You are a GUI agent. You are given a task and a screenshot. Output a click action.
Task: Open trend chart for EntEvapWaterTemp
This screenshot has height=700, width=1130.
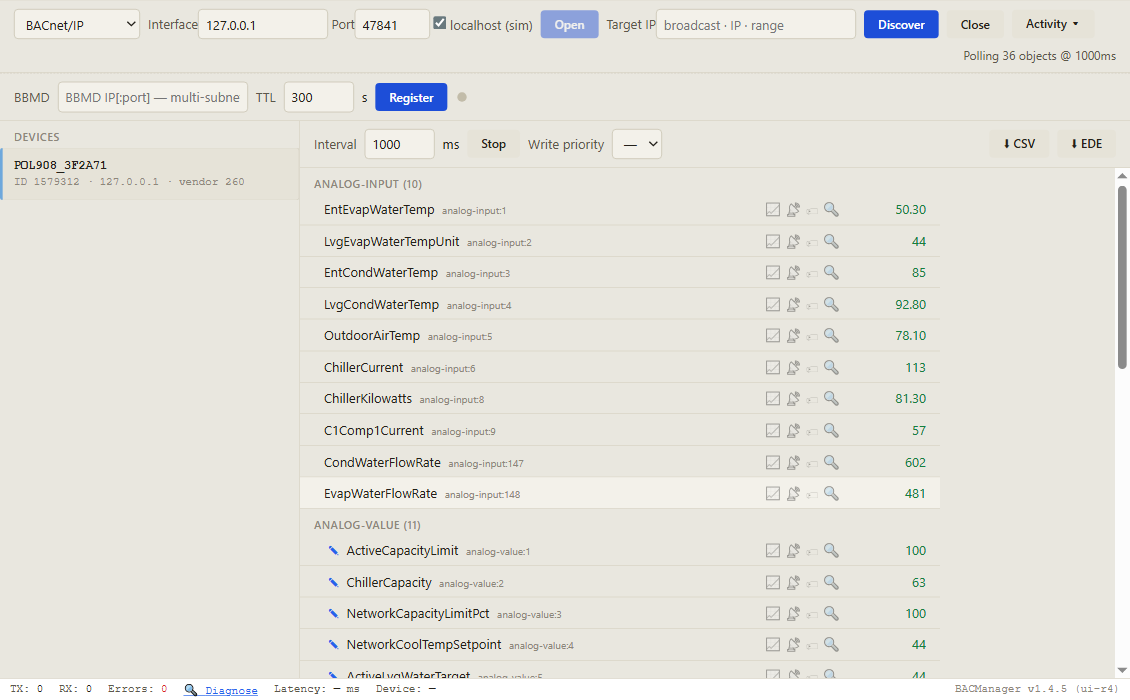pyautogui.click(x=773, y=210)
